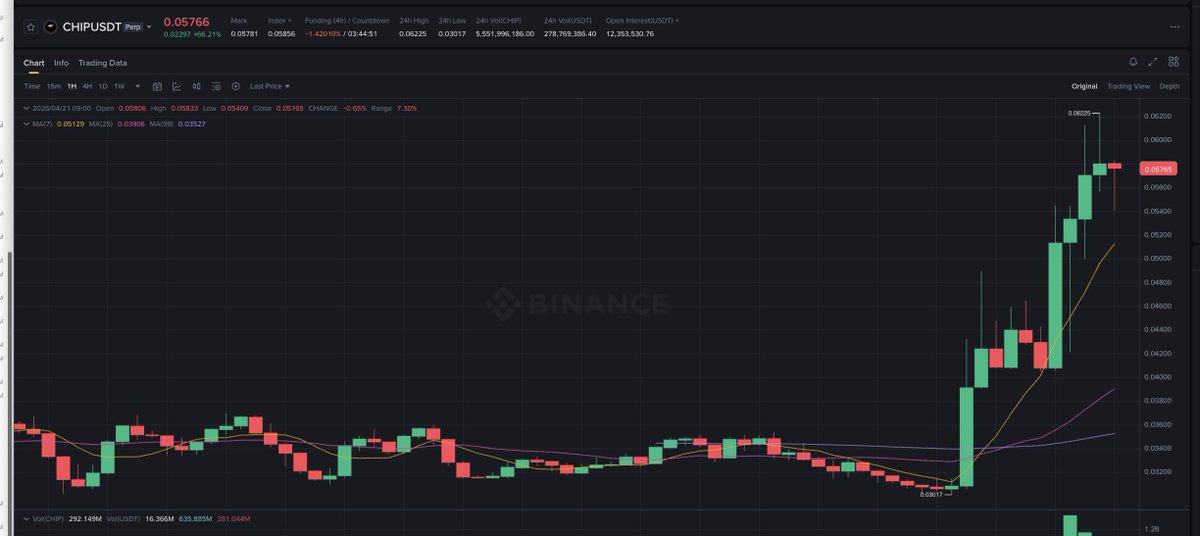Click the MA(7) value 0.05129

(73, 124)
